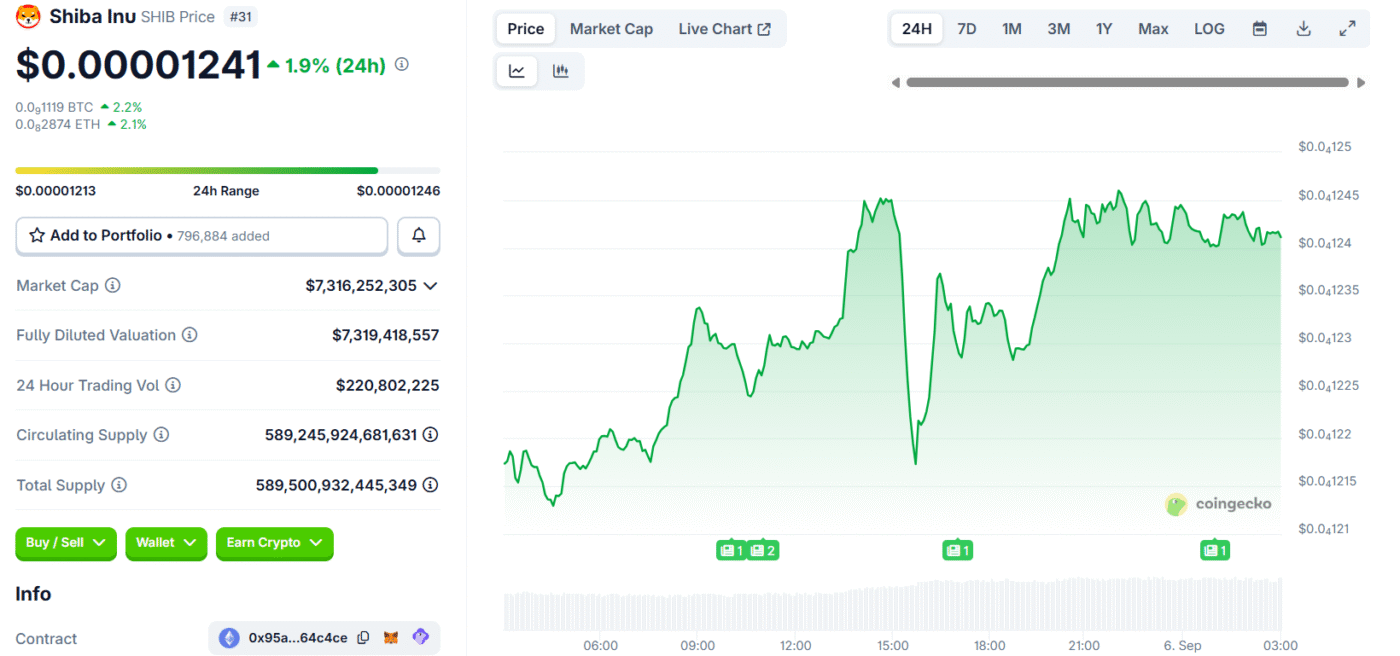Click the info icon beside Circulating Supply label

click(x=161, y=436)
